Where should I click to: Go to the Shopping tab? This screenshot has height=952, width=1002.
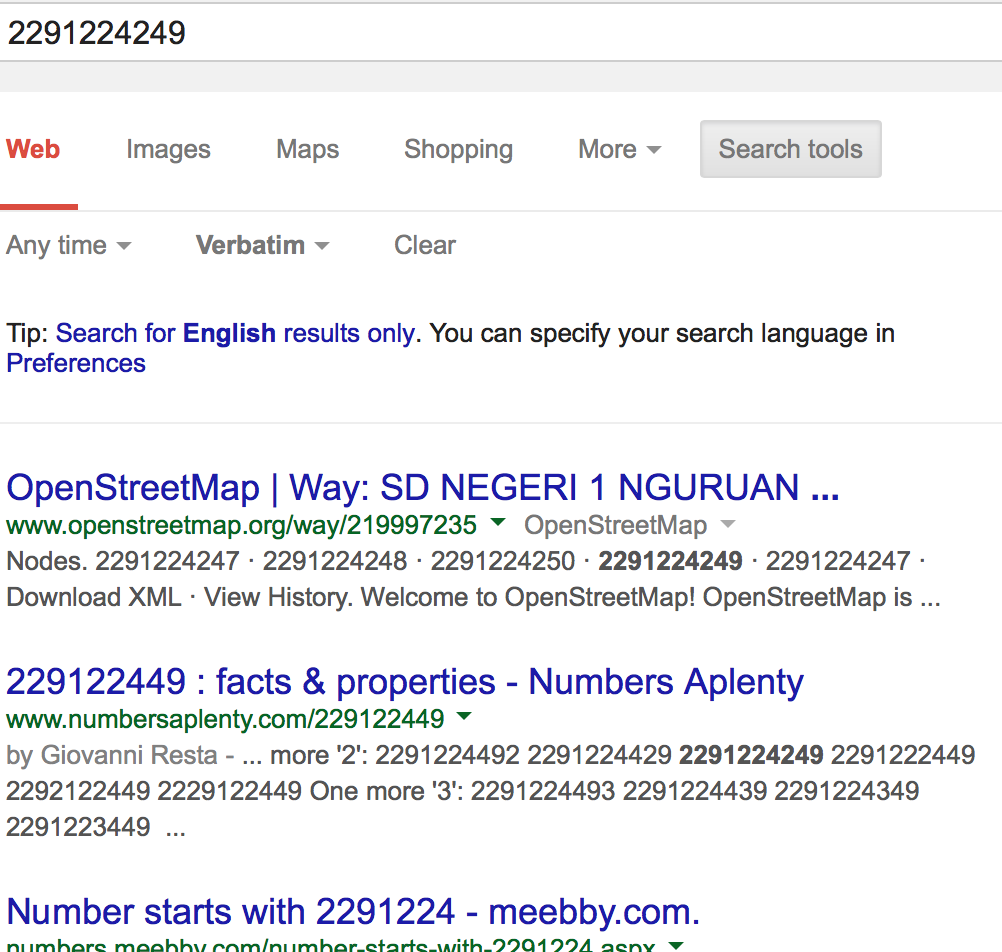click(458, 150)
